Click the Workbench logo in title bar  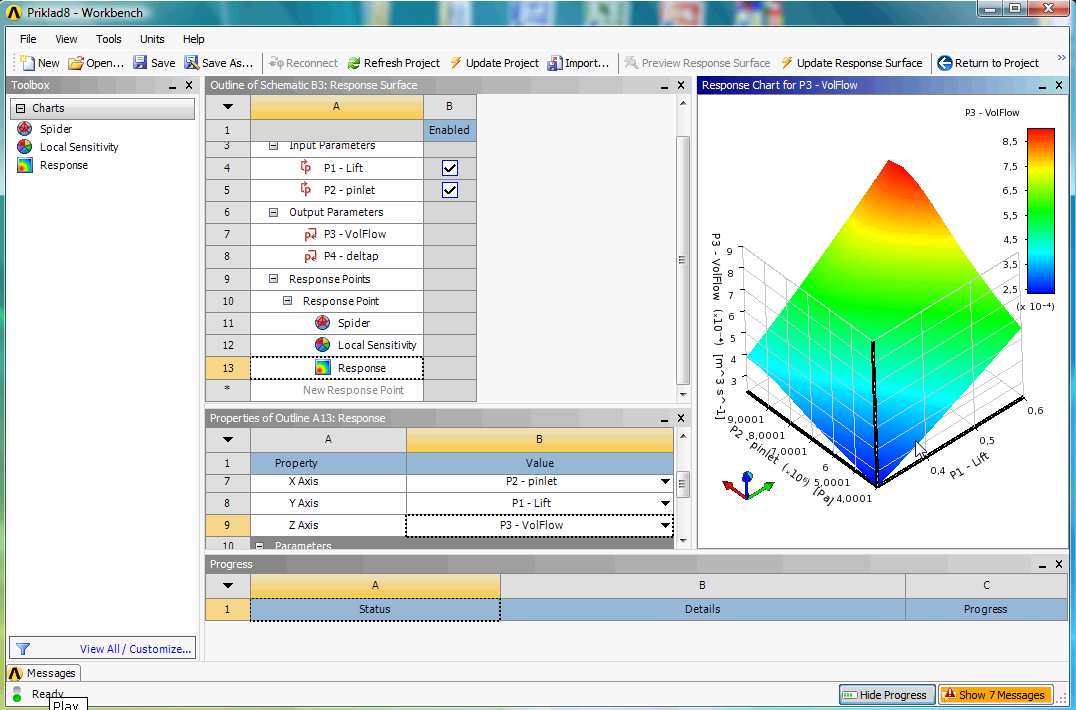(x=14, y=12)
